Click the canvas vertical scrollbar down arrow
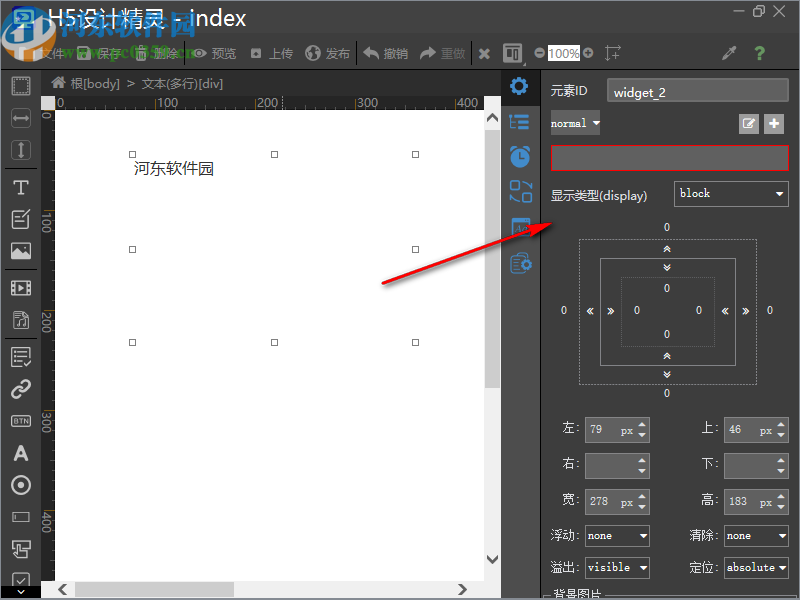 click(x=492, y=560)
